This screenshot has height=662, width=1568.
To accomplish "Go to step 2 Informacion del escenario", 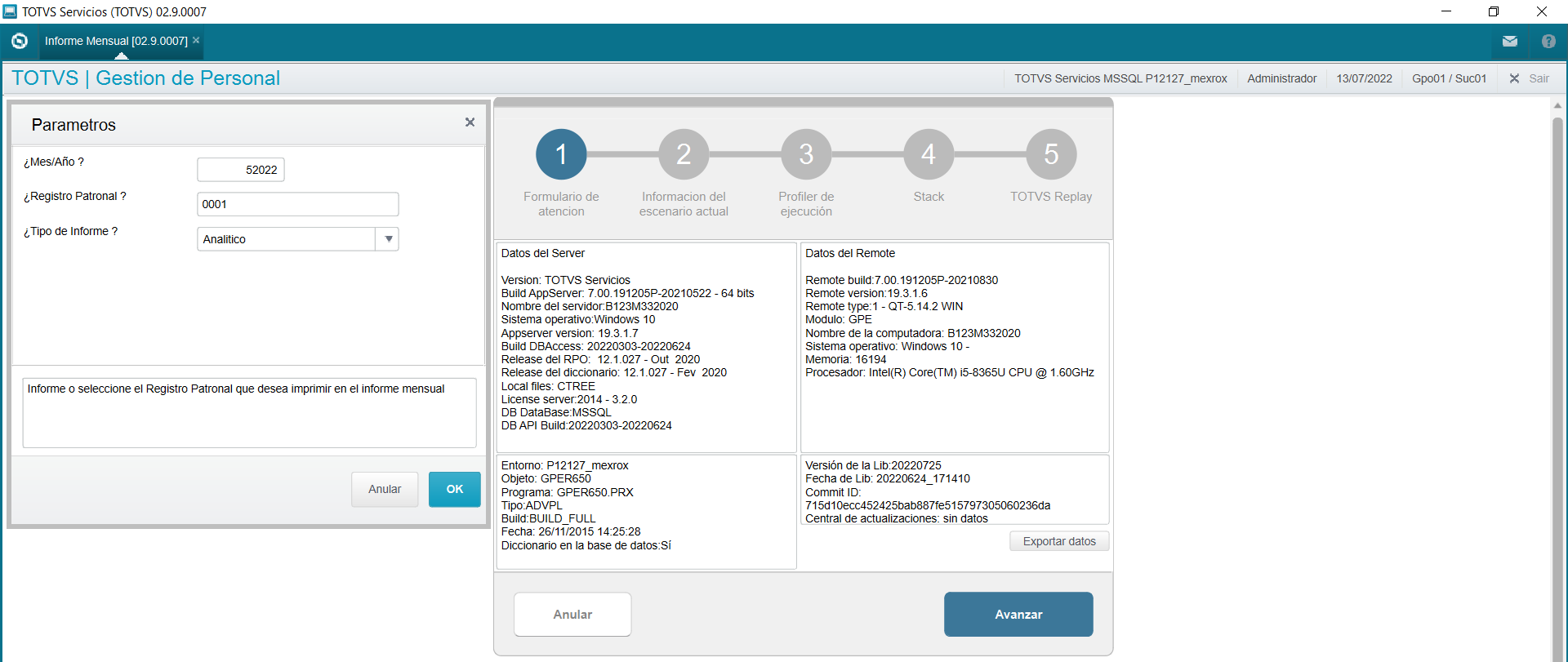I will click(x=684, y=154).
